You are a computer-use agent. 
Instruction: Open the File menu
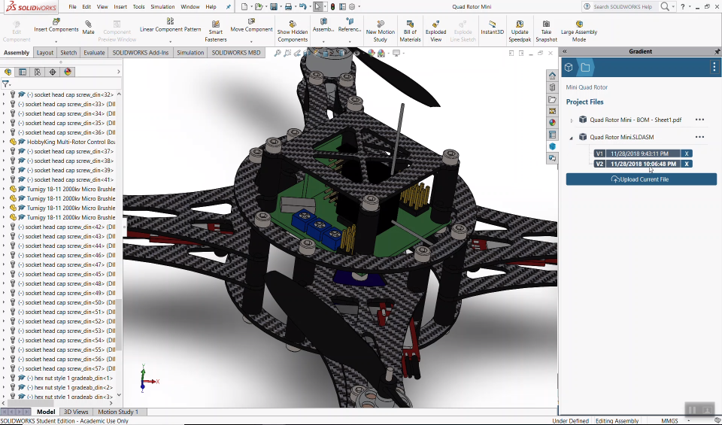pyautogui.click(x=72, y=7)
